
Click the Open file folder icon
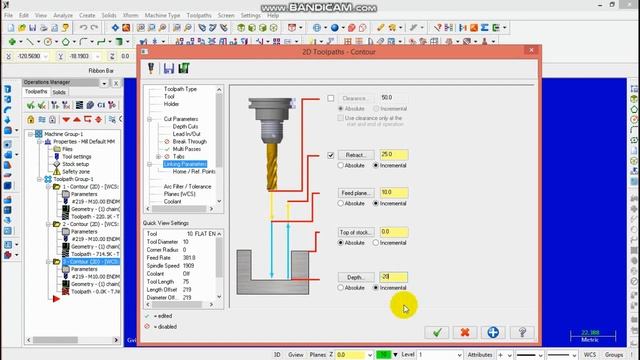pos(22,28)
